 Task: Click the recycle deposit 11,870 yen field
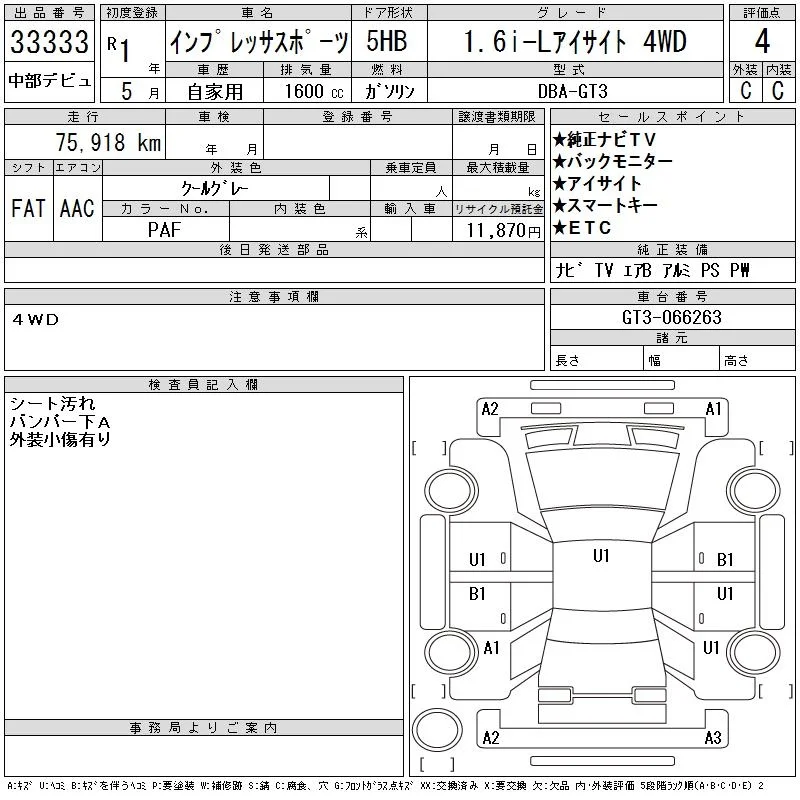(498, 230)
